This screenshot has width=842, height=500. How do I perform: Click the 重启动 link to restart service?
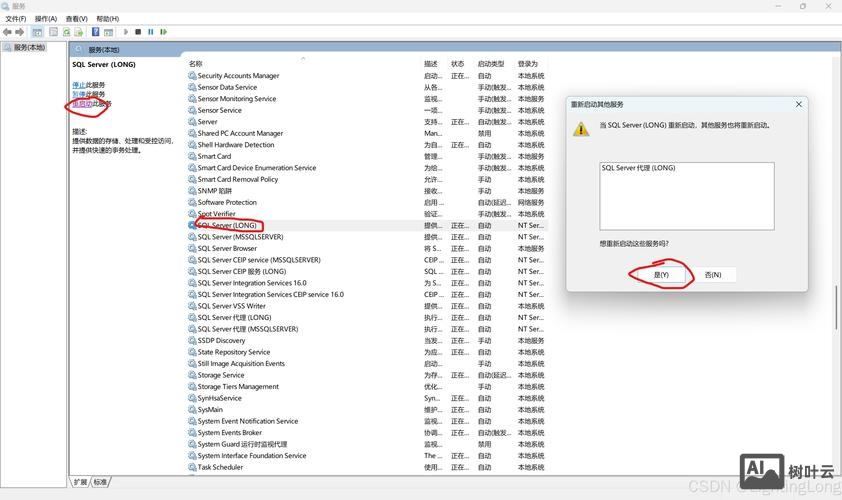tap(82, 104)
